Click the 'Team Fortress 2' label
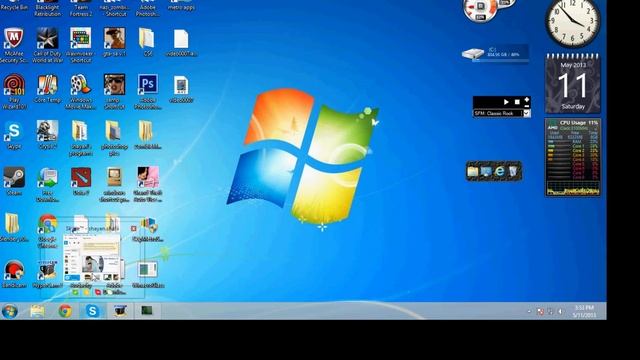 (x=81, y=11)
